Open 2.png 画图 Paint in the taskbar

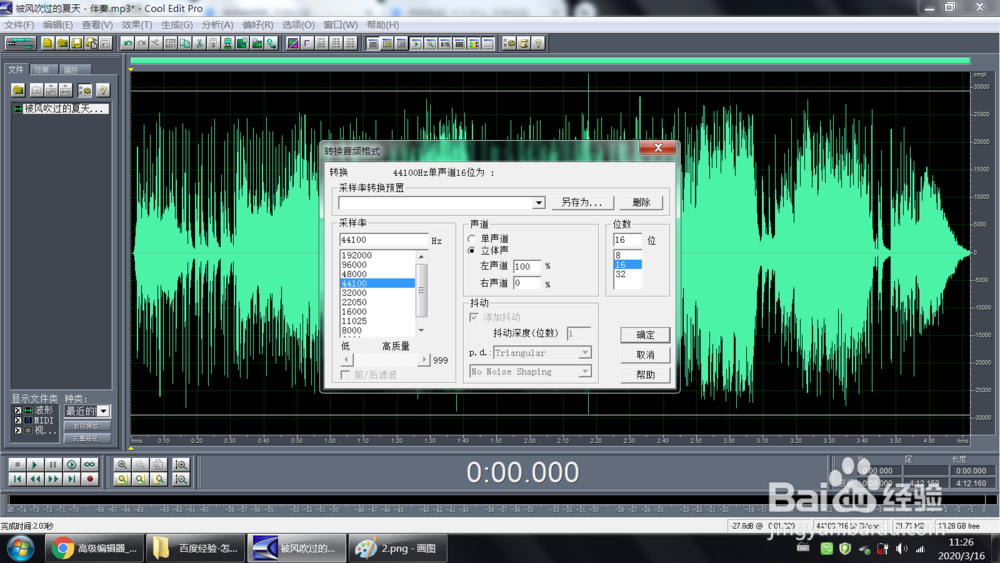click(x=397, y=548)
